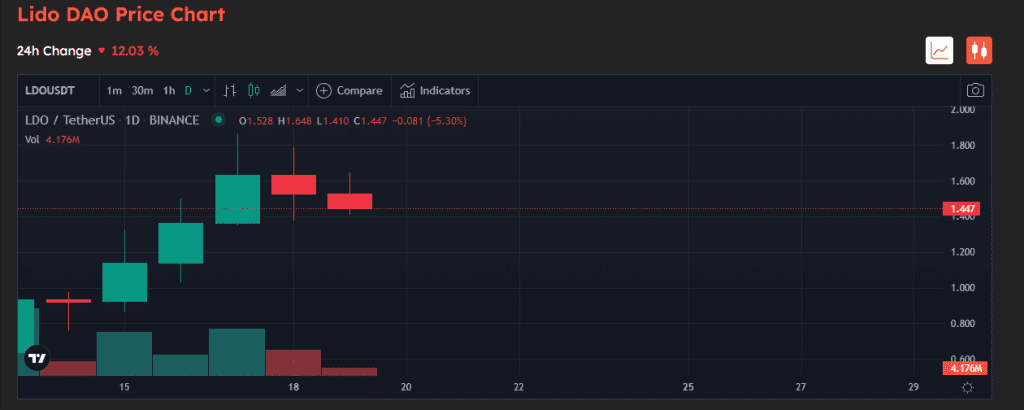This screenshot has height=410, width=1024.
Task: Open chart settings gear icon
Action: point(968,388)
